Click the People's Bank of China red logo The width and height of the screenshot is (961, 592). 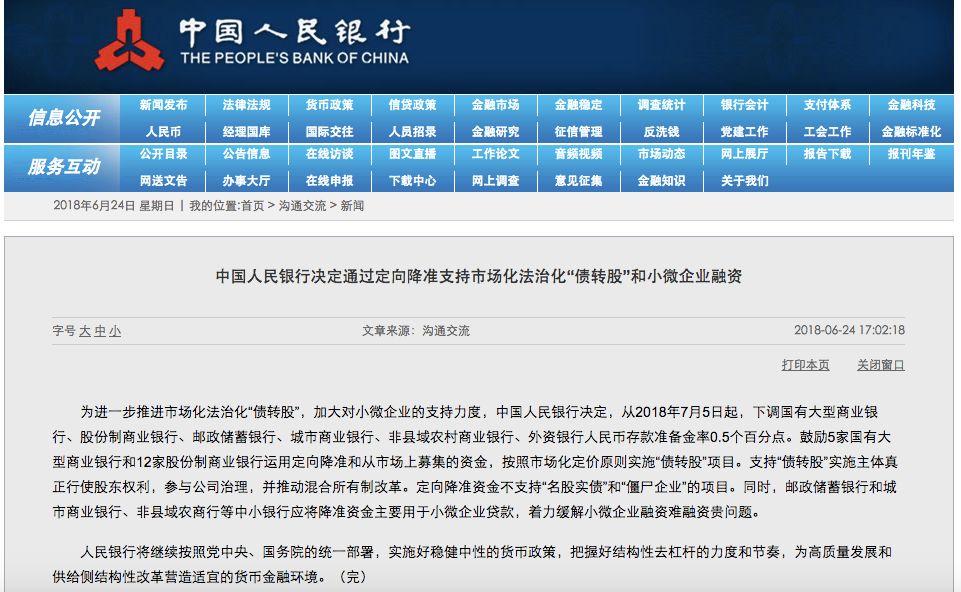(x=129, y=41)
